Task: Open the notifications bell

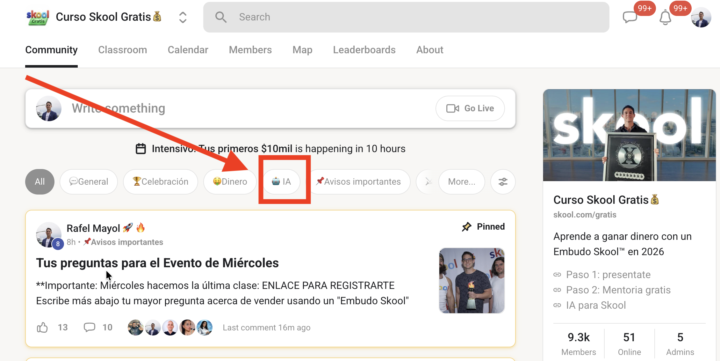Action: coord(665,17)
